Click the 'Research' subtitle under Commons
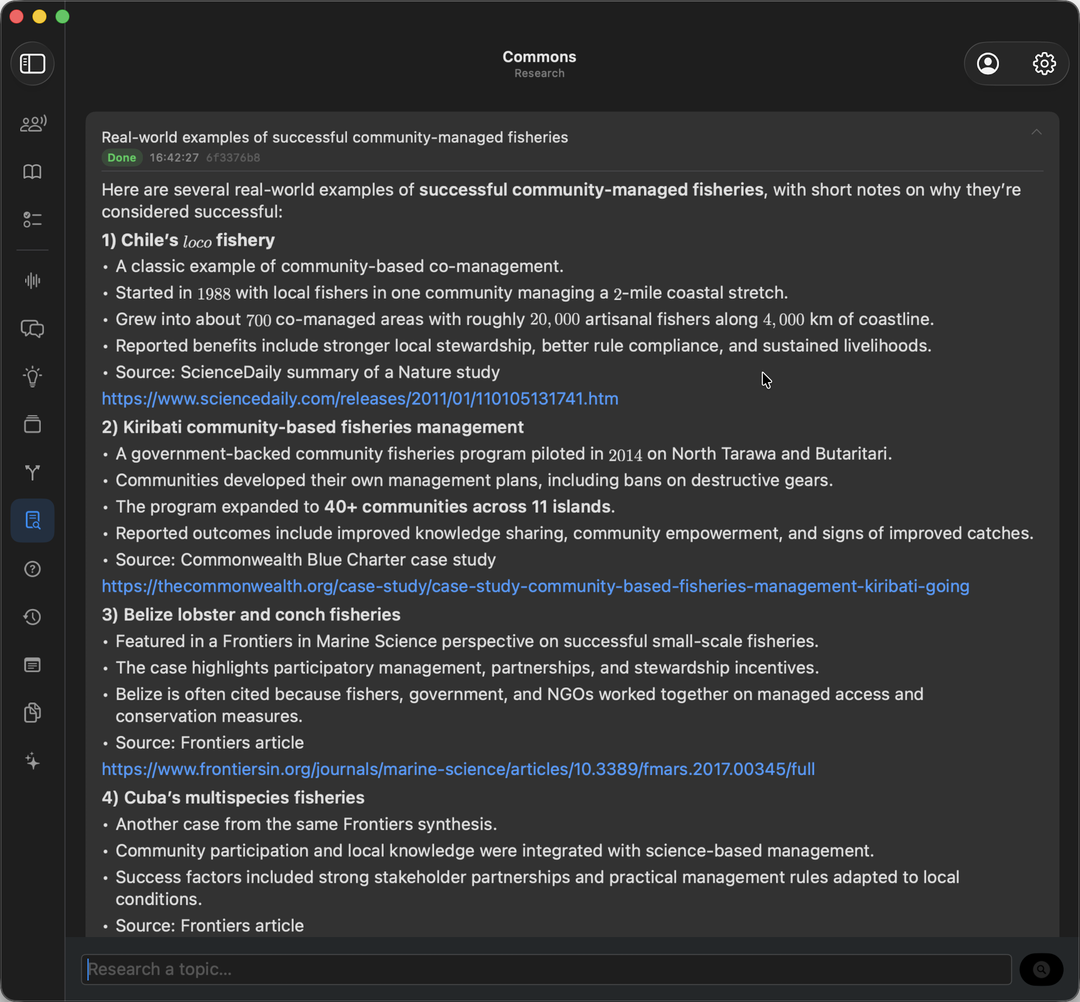 [x=539, y=74]
